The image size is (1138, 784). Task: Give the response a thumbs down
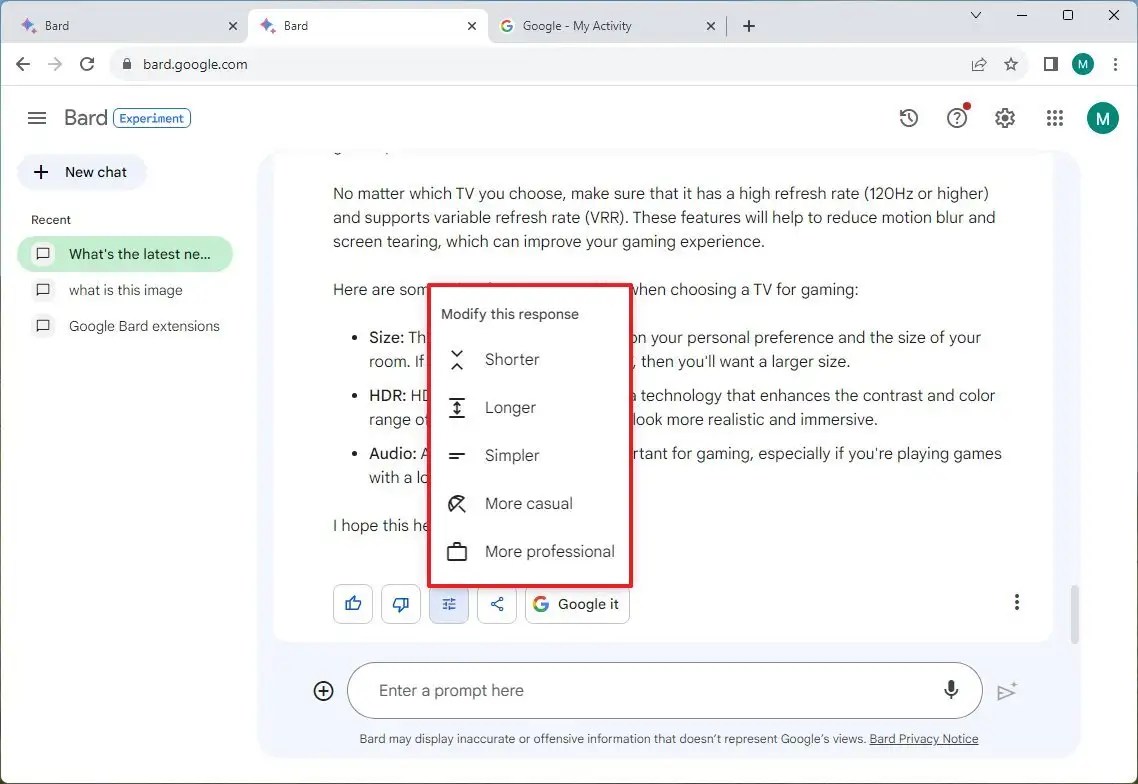pyautogui.click(x=400, y=604)
